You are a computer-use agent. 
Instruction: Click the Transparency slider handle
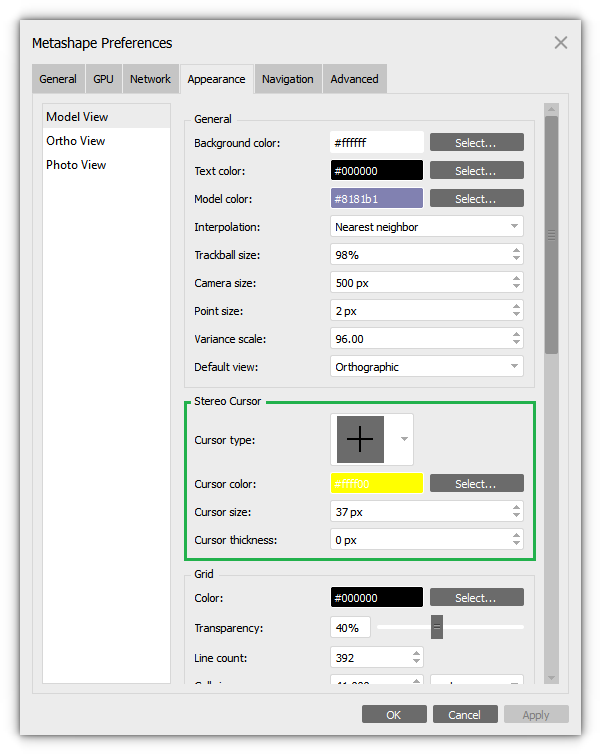(x=437, y=627)
